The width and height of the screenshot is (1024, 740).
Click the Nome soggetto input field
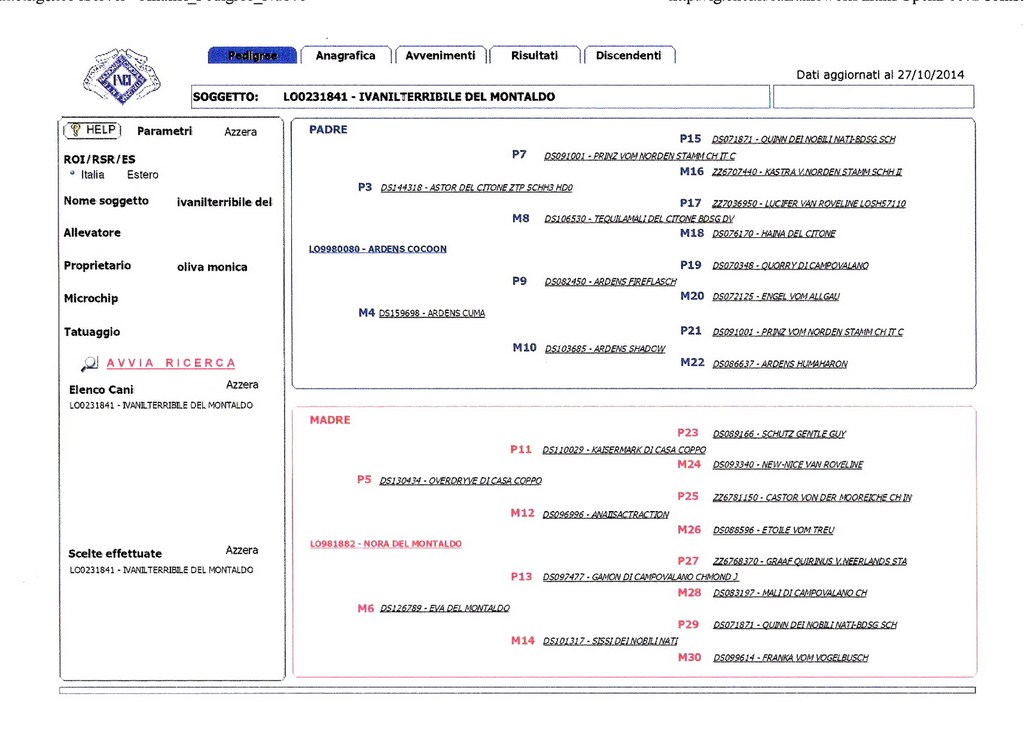(224, 202)
